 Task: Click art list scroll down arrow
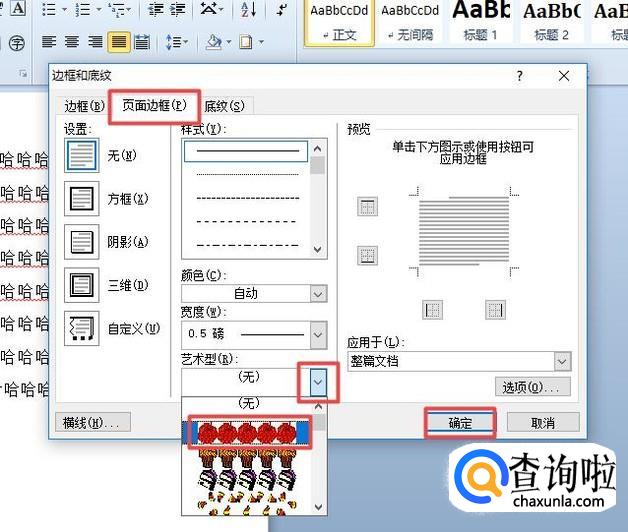[318, 507]
